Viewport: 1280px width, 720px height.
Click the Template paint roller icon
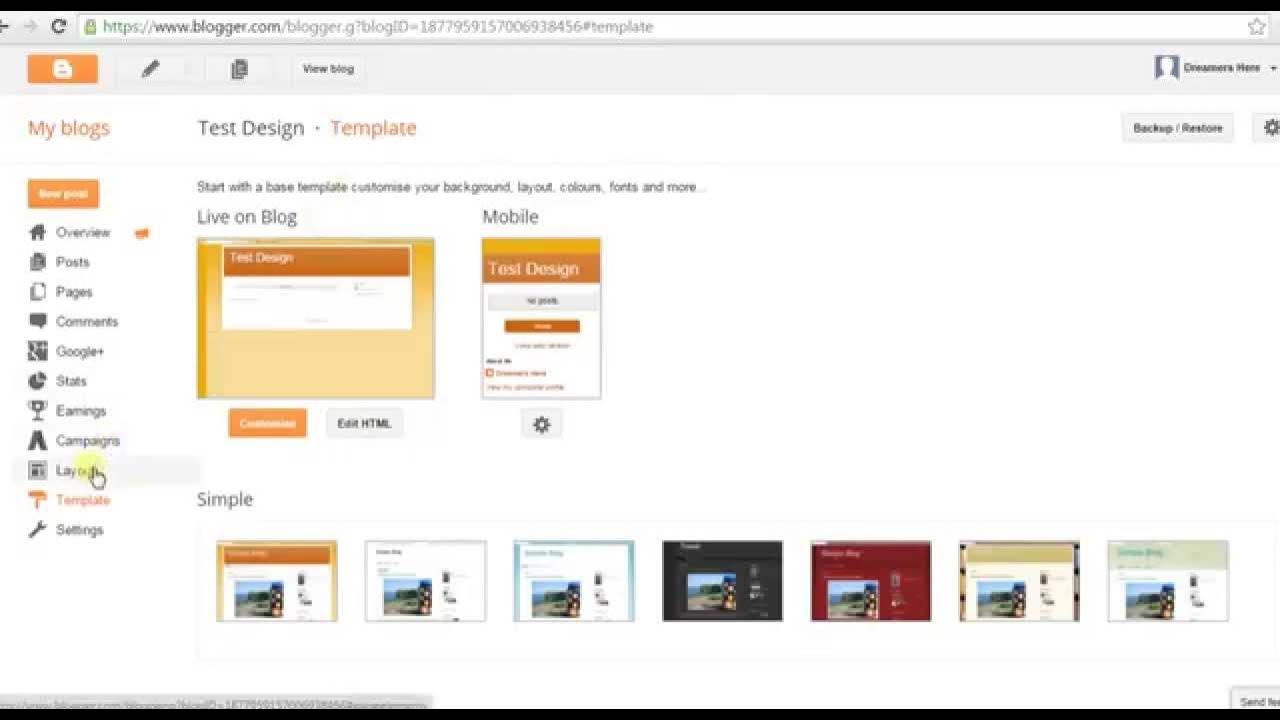(38, 500)
